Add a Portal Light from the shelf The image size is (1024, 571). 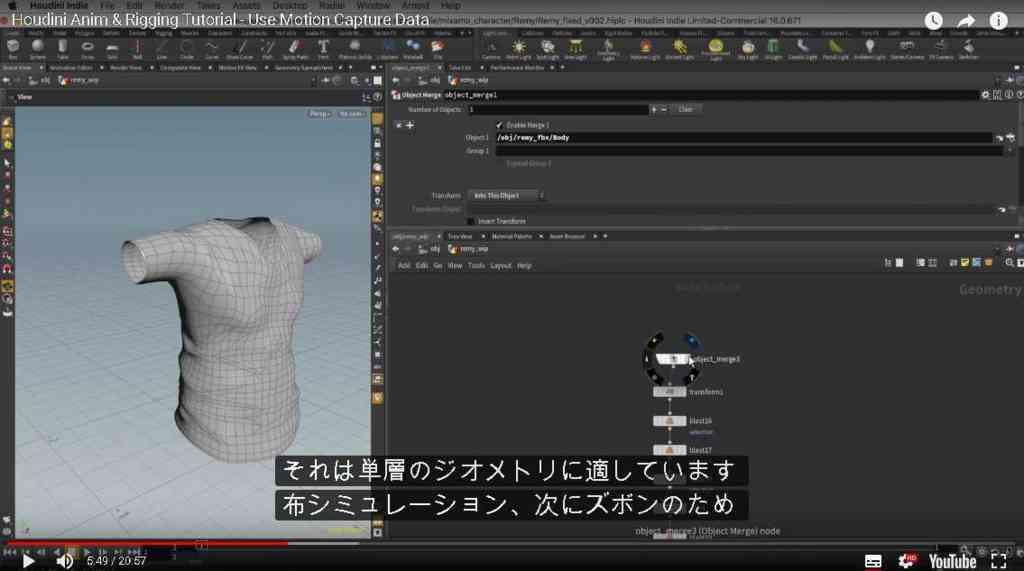click(835, 49)
